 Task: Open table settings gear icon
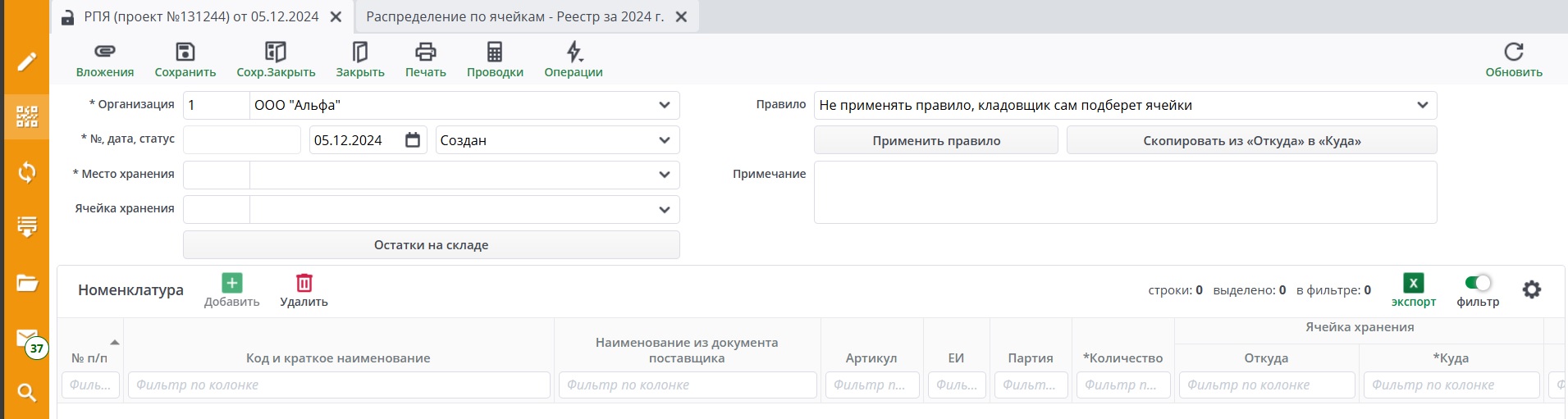click(x=1531, y=289)
